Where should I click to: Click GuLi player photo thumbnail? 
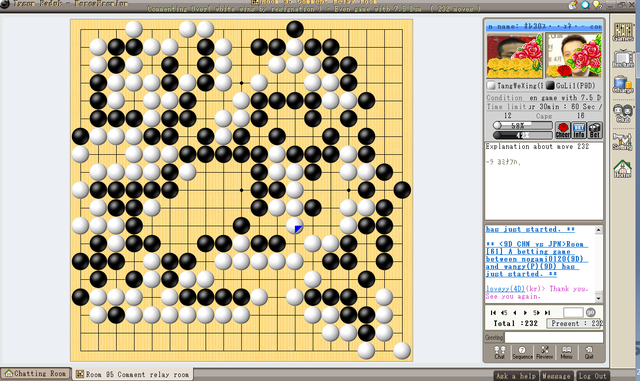tap(573, 56)
